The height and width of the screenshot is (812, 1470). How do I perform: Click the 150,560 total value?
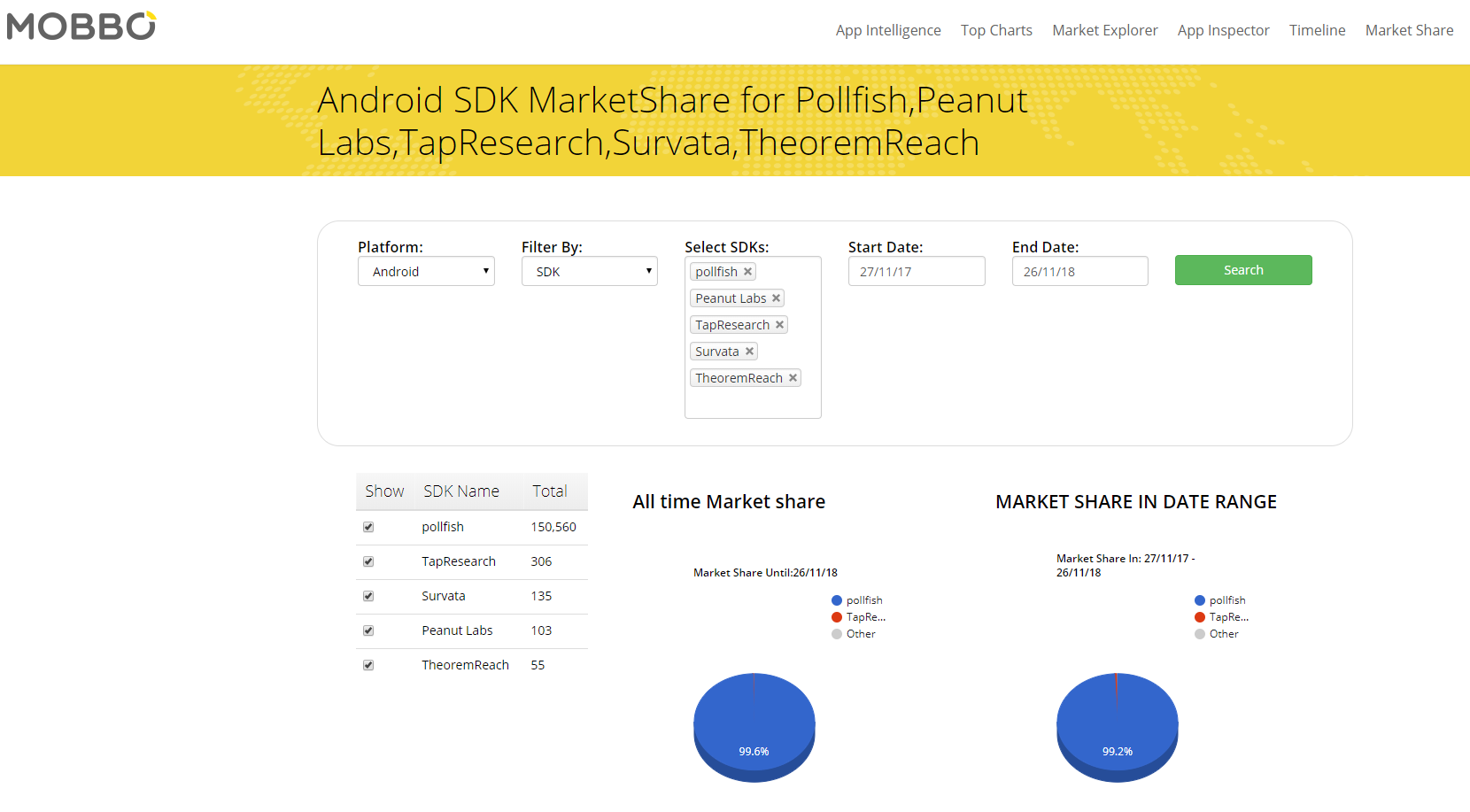(553, 527)
